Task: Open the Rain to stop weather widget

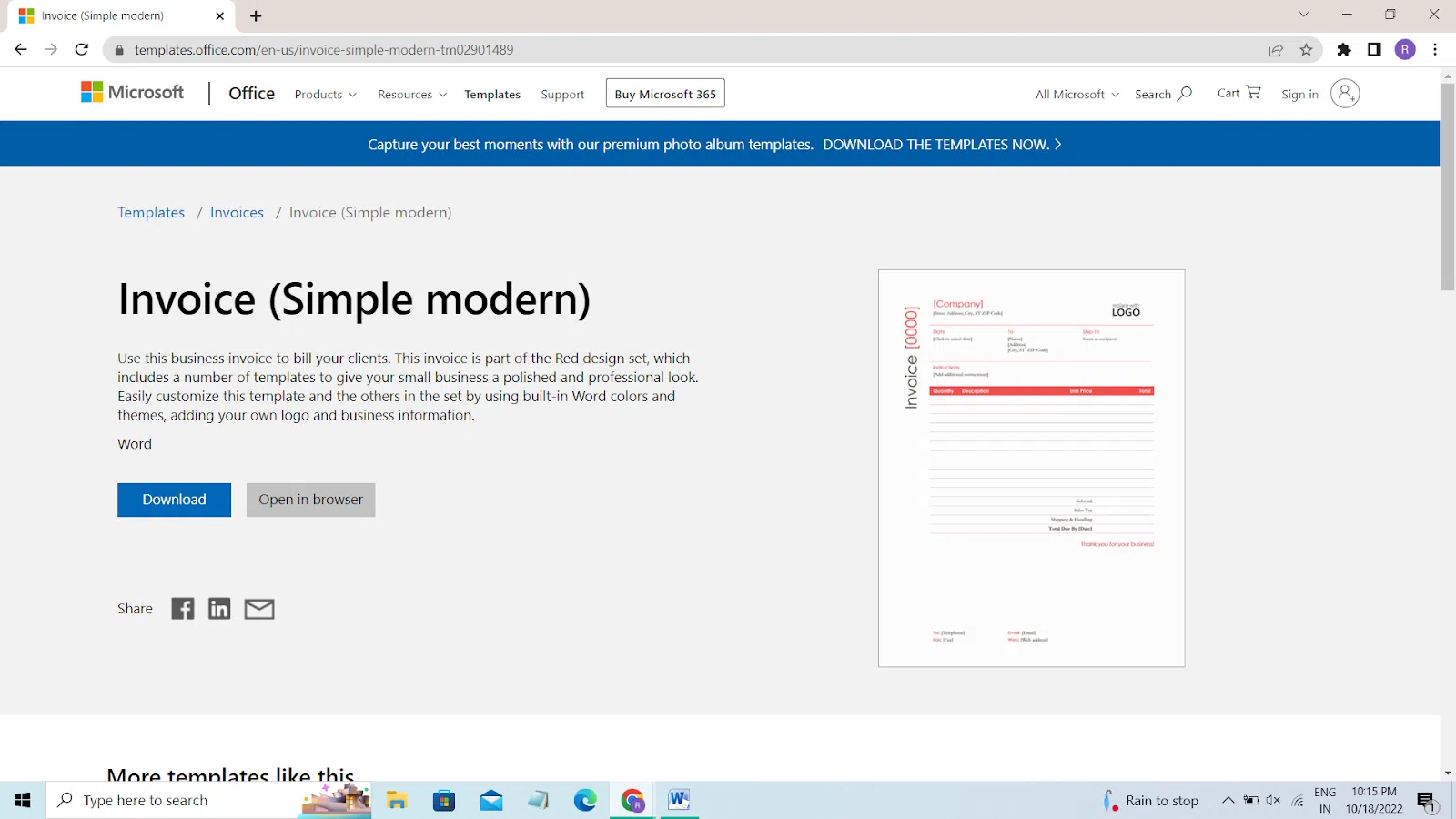Action: 1150,801
